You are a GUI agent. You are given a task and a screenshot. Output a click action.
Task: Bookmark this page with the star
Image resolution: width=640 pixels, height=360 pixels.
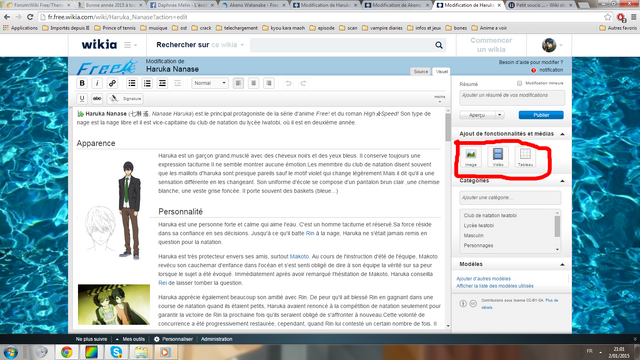point(608,17)
